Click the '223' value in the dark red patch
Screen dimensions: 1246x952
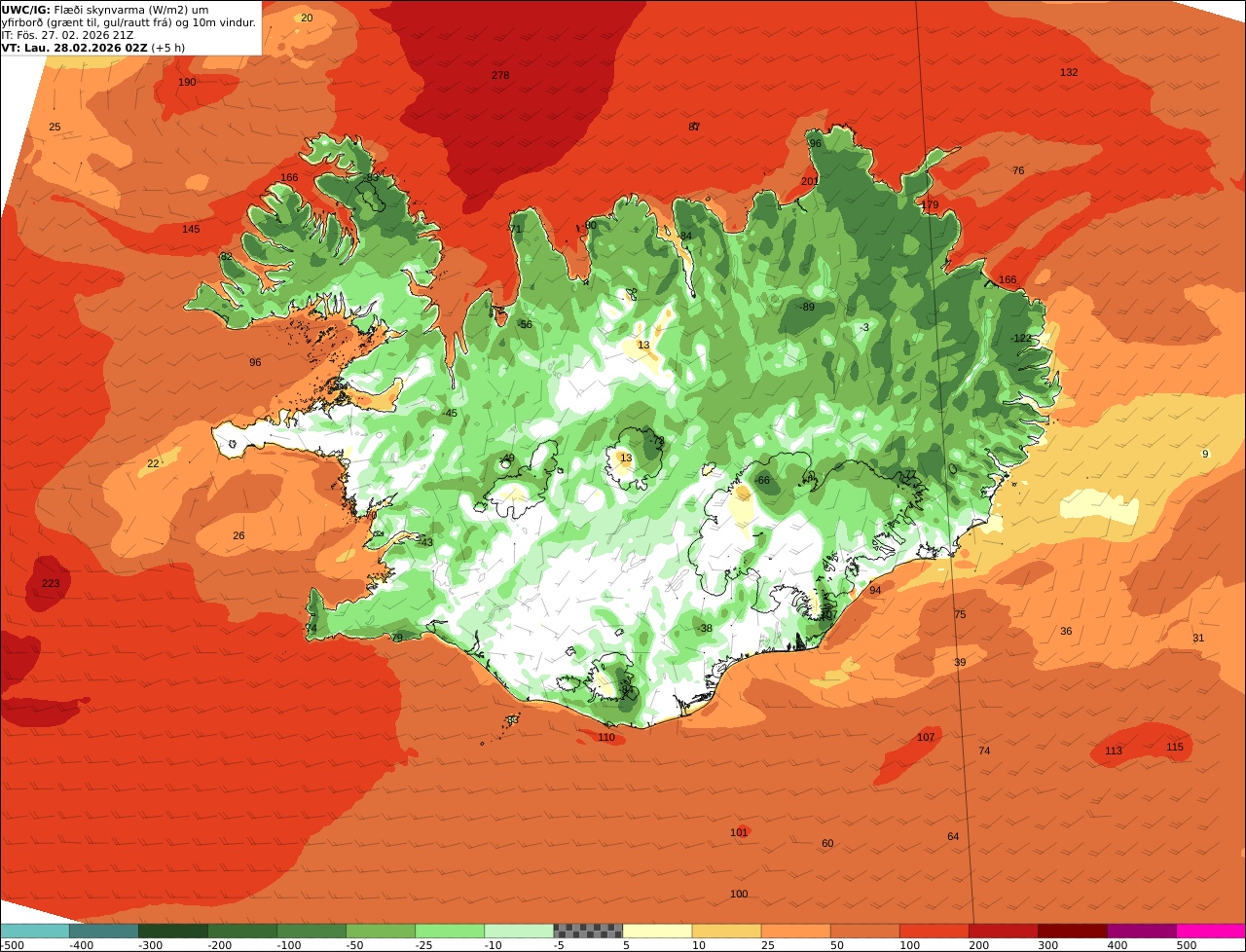coord(51,584)
